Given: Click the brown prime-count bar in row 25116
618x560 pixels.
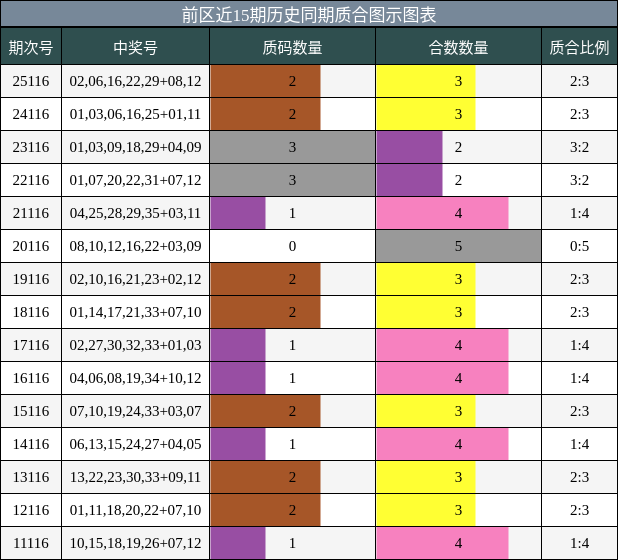Looking at the screenshot, I should (x=265, y=81).
